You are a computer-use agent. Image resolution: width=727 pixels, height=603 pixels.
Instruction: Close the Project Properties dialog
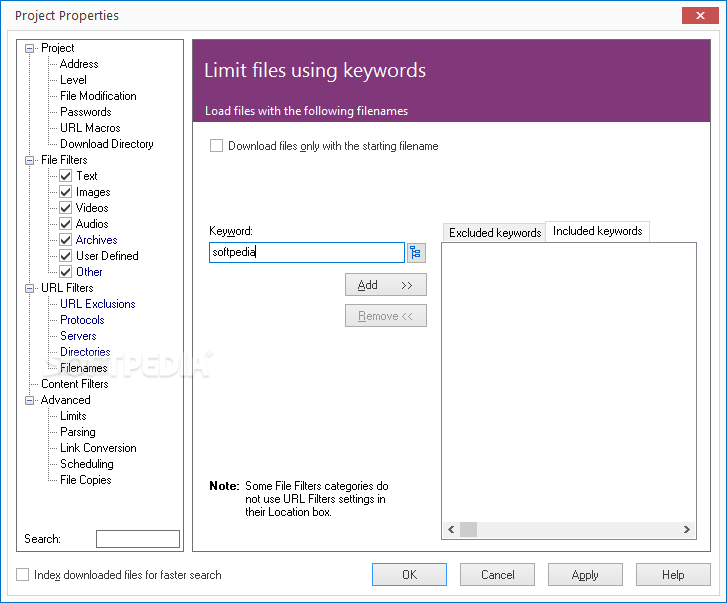coord(700,15)
